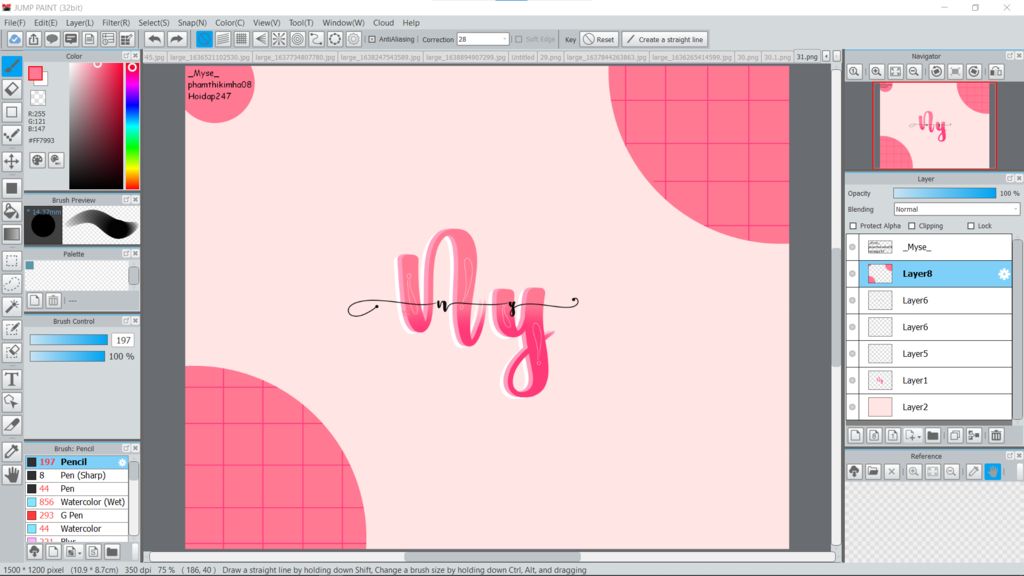The height and width of the screenshot is (576, 1024).
Task: Enable the concentric circle snap
Action: (298, 39)
